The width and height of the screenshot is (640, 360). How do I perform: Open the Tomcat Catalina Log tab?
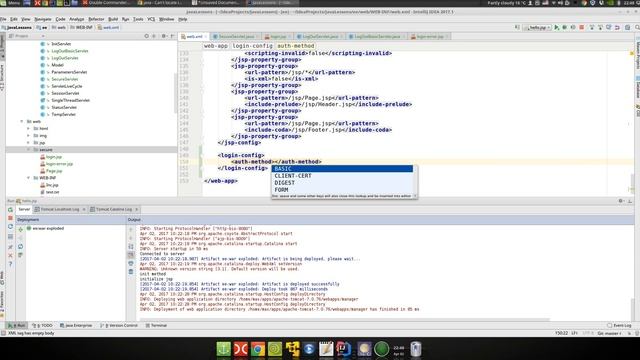[x=113, y=209]
